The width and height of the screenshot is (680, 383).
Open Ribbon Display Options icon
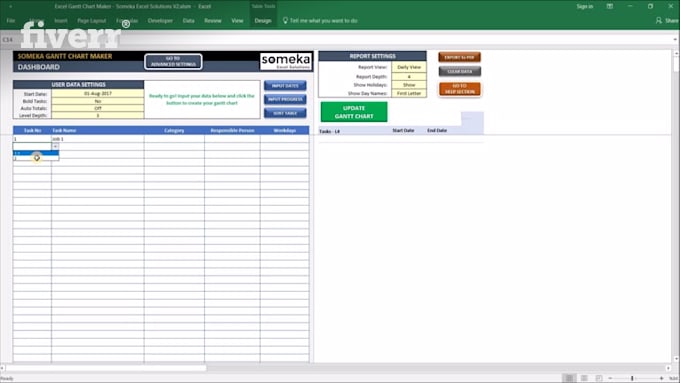pyautogui.click(x=610, y=6)
